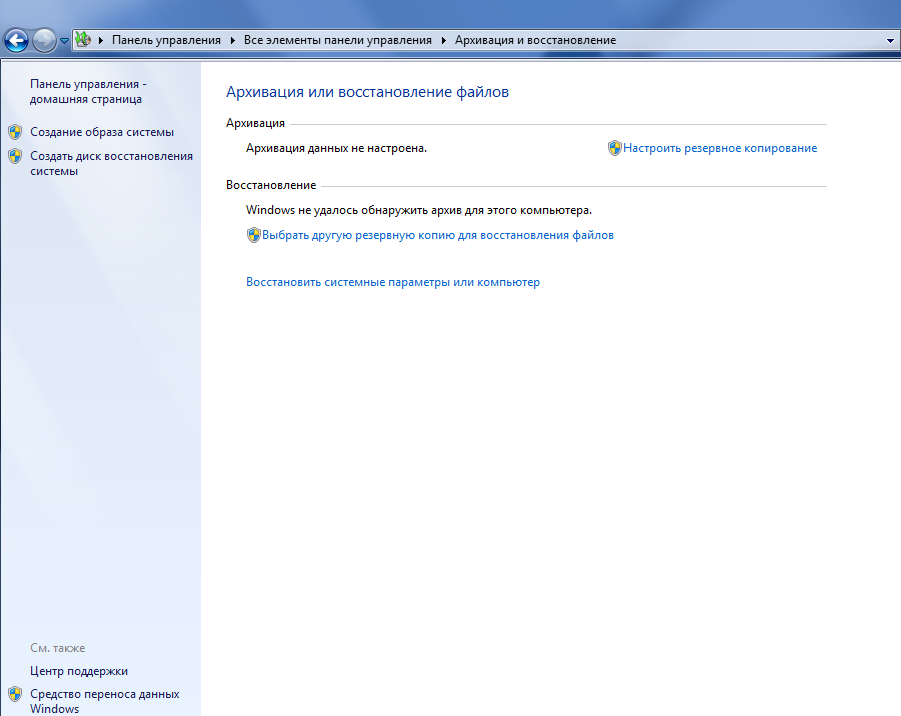This screenshot has width=901, height=716.
Task: Open Панель управления - домашняя страница link
Action: click(x=88, y=91)
